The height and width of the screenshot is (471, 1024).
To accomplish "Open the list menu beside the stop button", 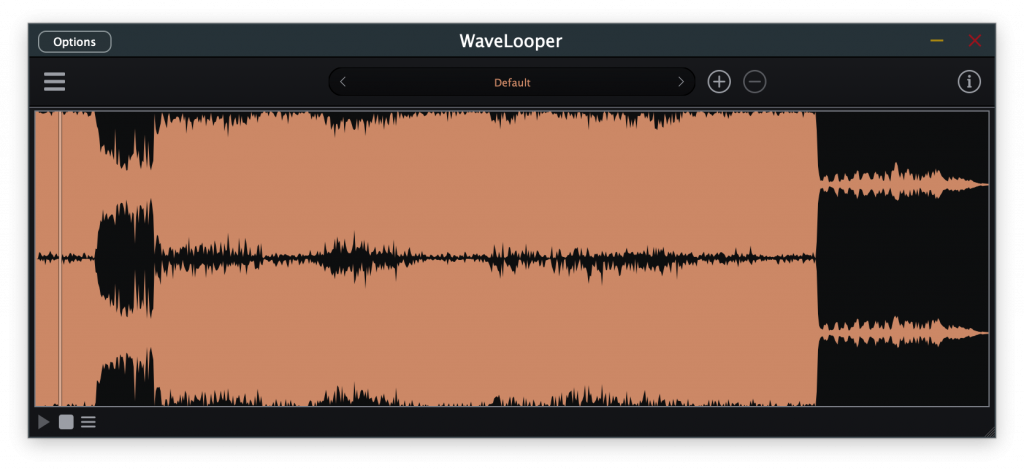I will (x=89, y=422).
